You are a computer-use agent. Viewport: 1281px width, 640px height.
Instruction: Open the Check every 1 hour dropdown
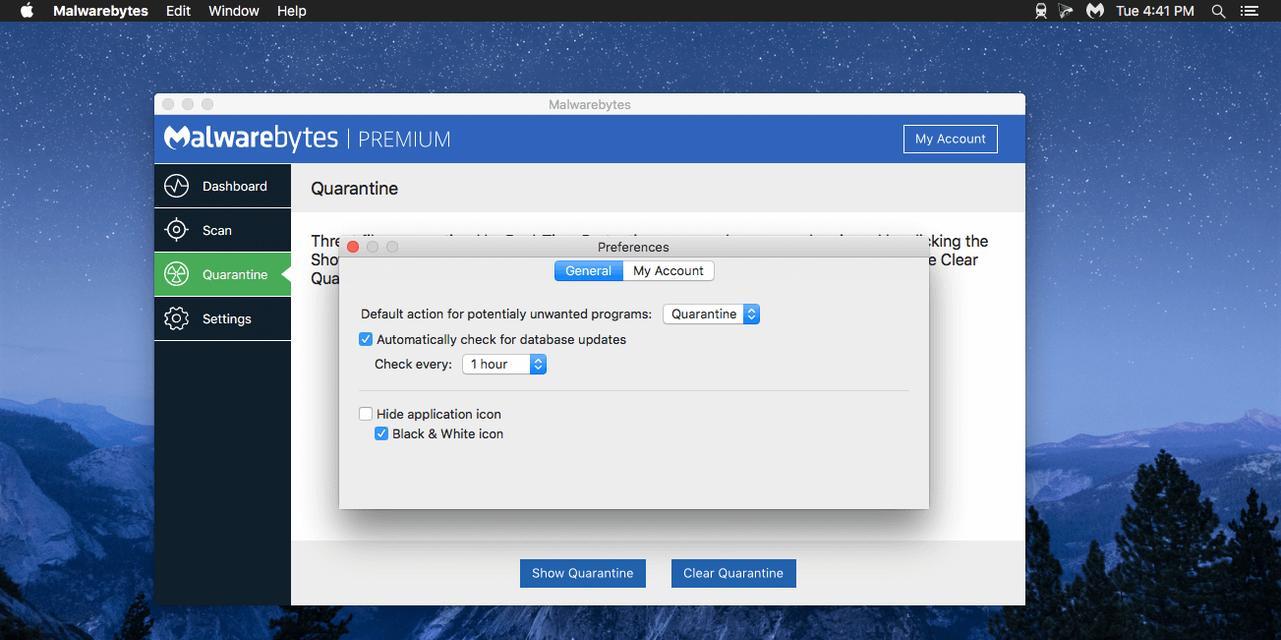coord(504,364)
